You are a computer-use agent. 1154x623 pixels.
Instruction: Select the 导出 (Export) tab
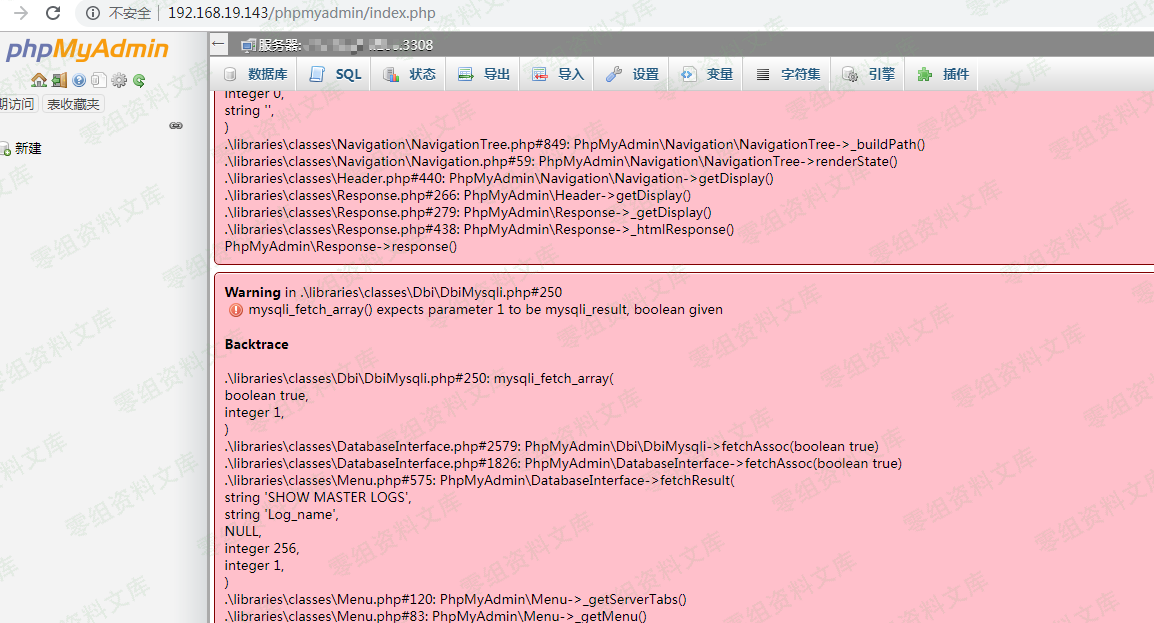click(484, 74)
